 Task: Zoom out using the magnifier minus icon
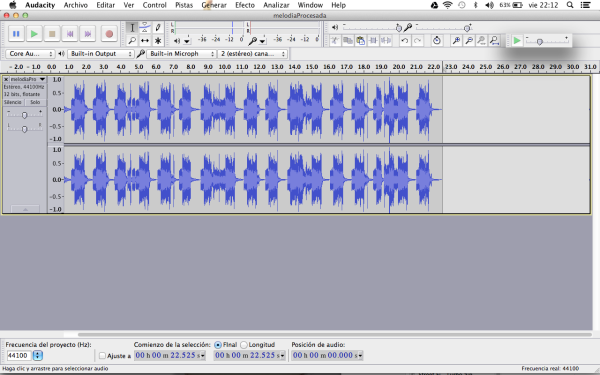tap(469, 40)
